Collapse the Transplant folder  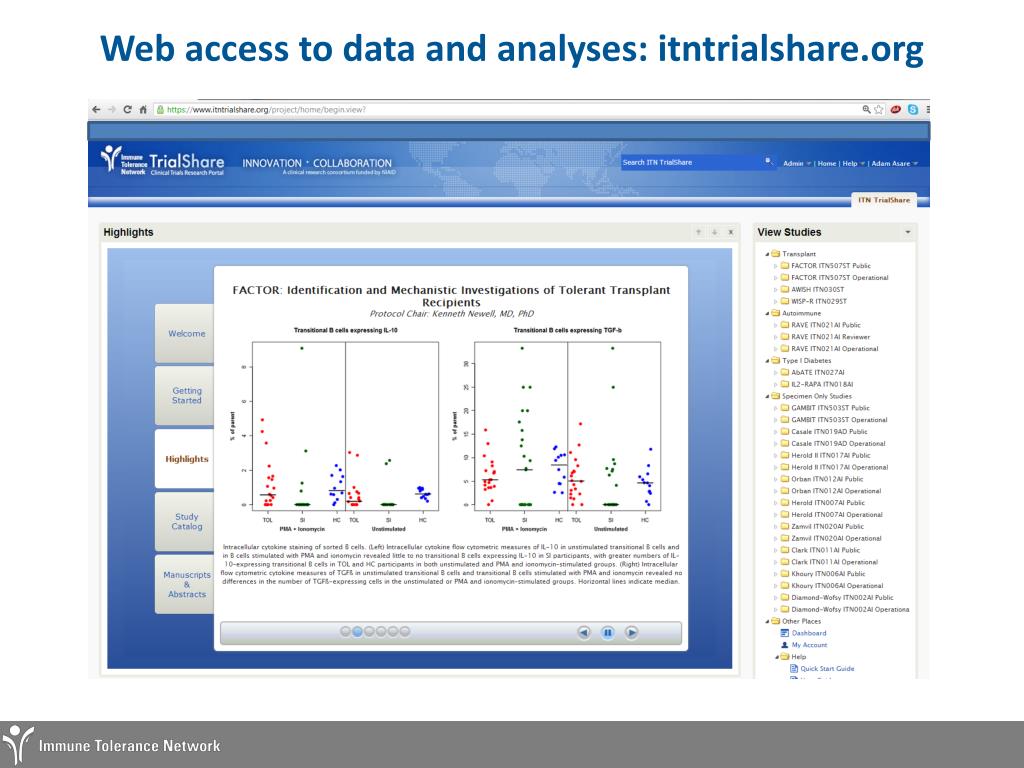coord(767,254)
